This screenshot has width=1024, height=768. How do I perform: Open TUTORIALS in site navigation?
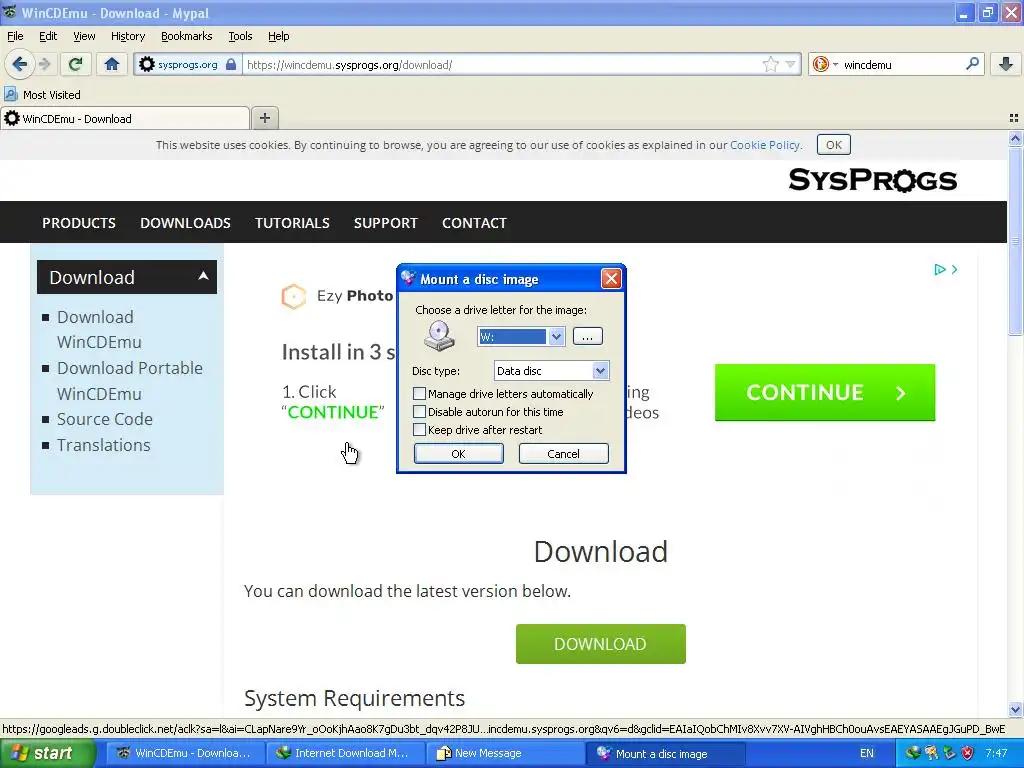pyautogui.click(x=292, y=223)
